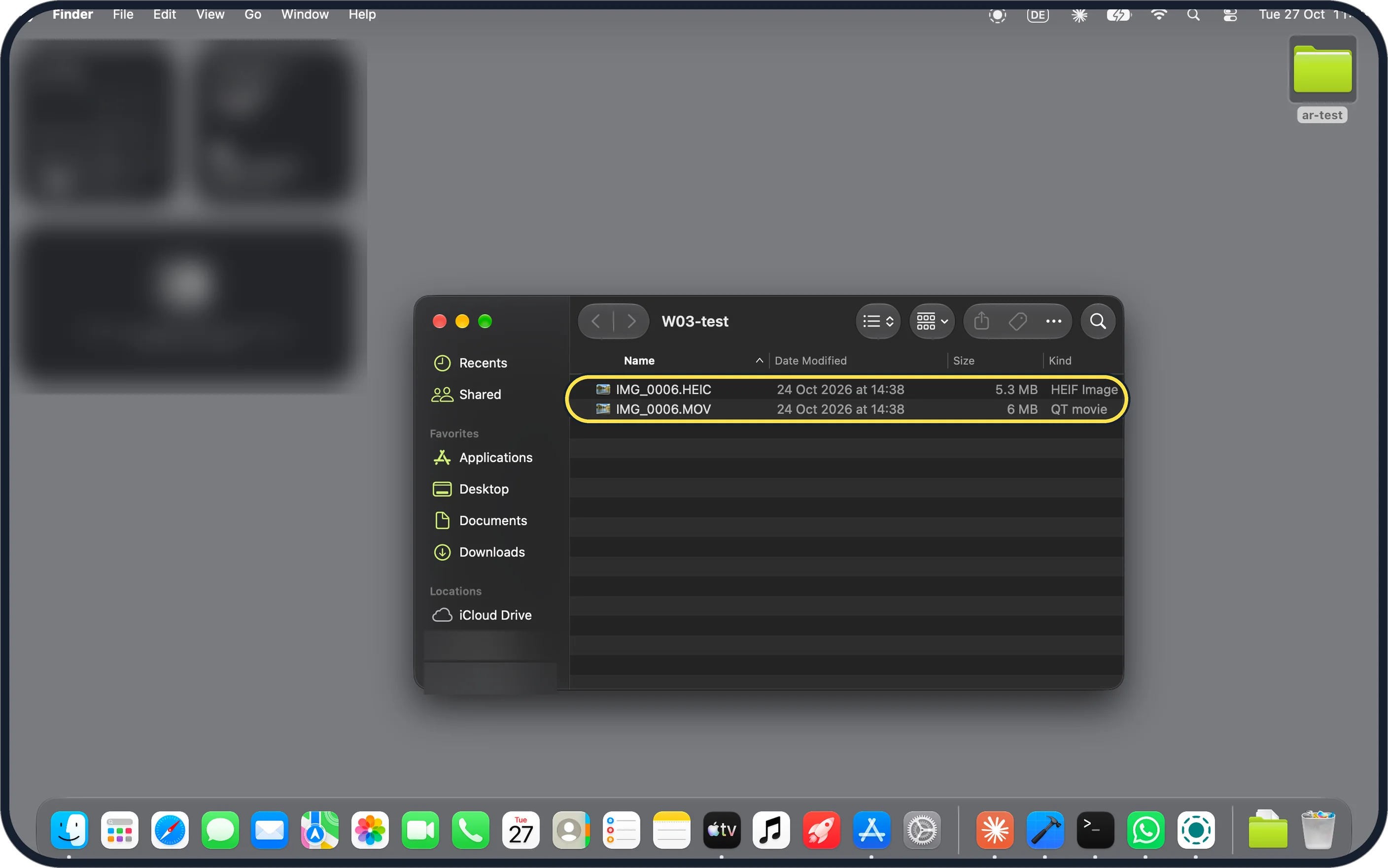
Task: Open Photos from the Dock
Action: (x=370, y=830)
